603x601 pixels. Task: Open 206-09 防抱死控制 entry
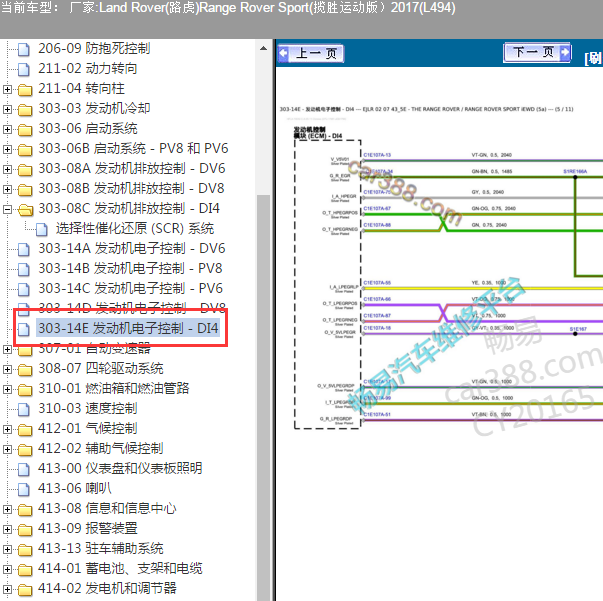(94, 48)
